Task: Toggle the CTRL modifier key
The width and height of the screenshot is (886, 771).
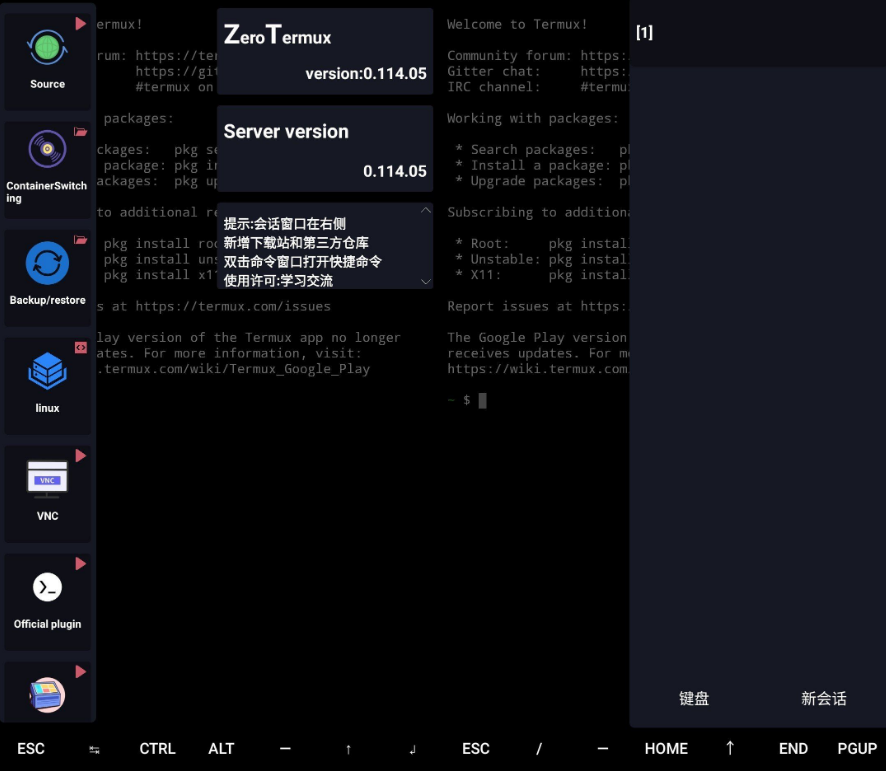Action: point(157,748)
